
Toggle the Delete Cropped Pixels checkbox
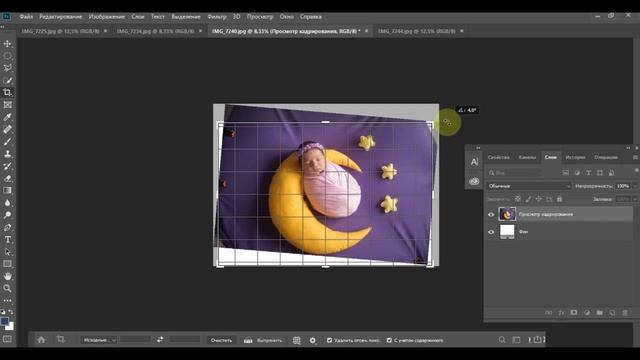329,340
